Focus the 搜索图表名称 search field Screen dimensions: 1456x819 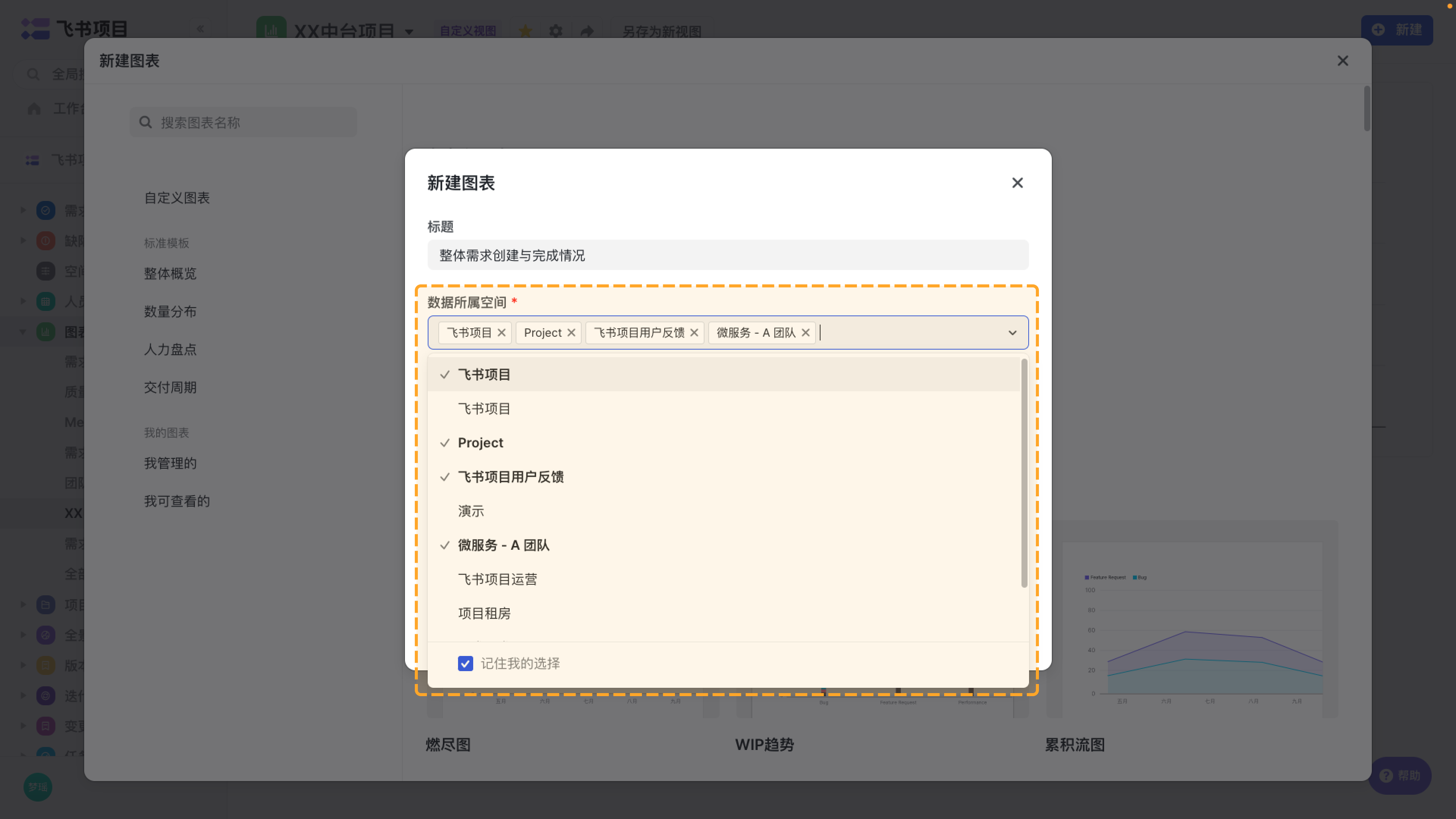[243, 122]
